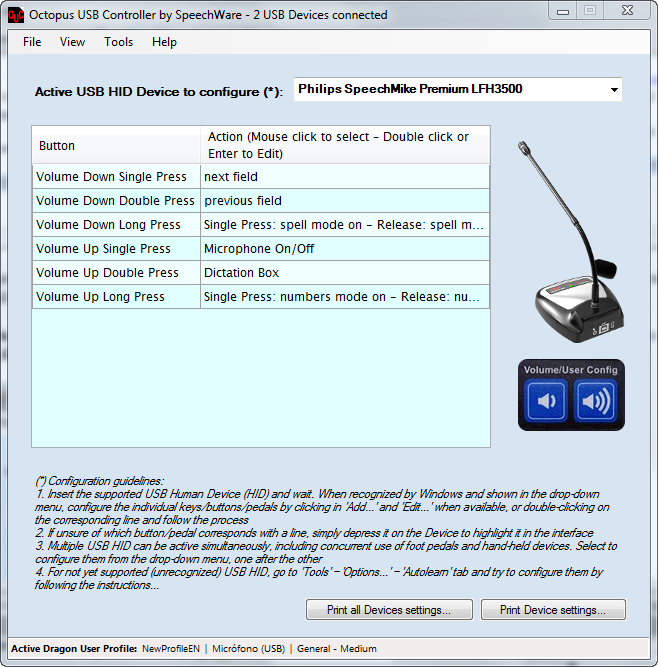Screen dimensions: 658x667
Task: Click the Button column header
Action: 115,145
